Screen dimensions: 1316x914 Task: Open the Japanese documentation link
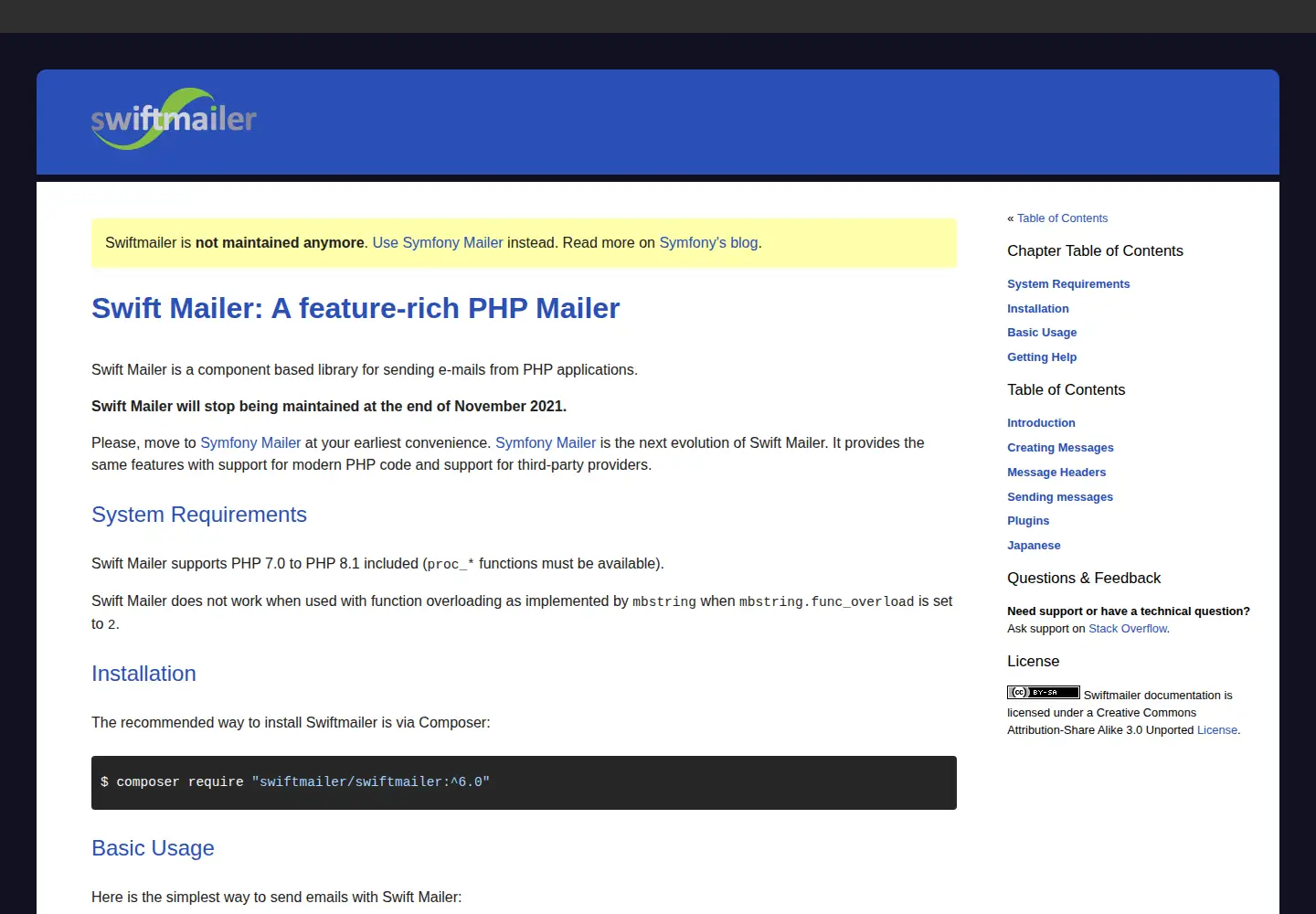[x=1034, y=546]
